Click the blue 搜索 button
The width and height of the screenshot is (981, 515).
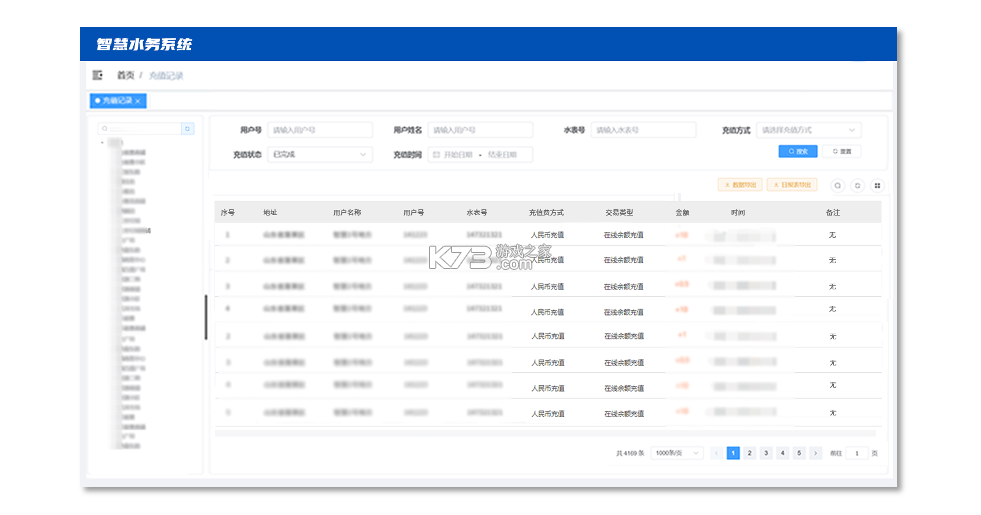(798, 151)
